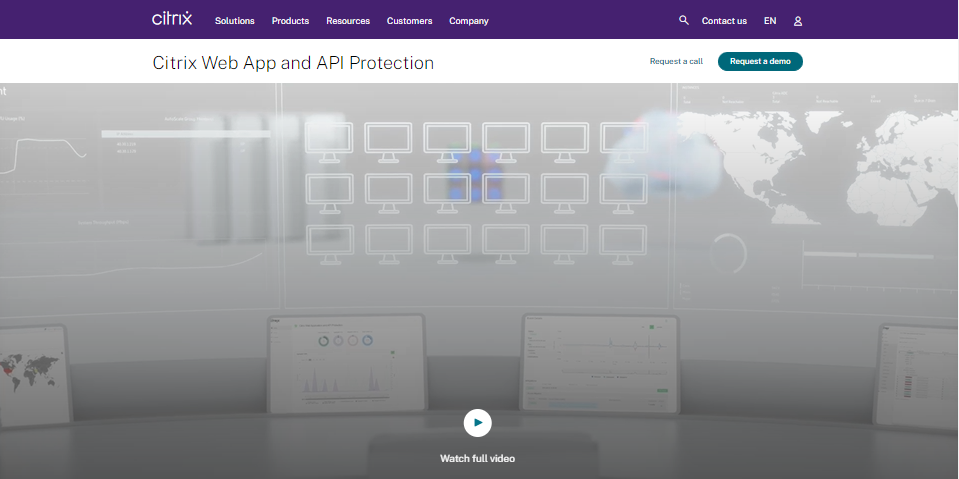Viewport: 959px width, 479px height.
Task: Open the Customers menu
Action: [x=409, y=21]
